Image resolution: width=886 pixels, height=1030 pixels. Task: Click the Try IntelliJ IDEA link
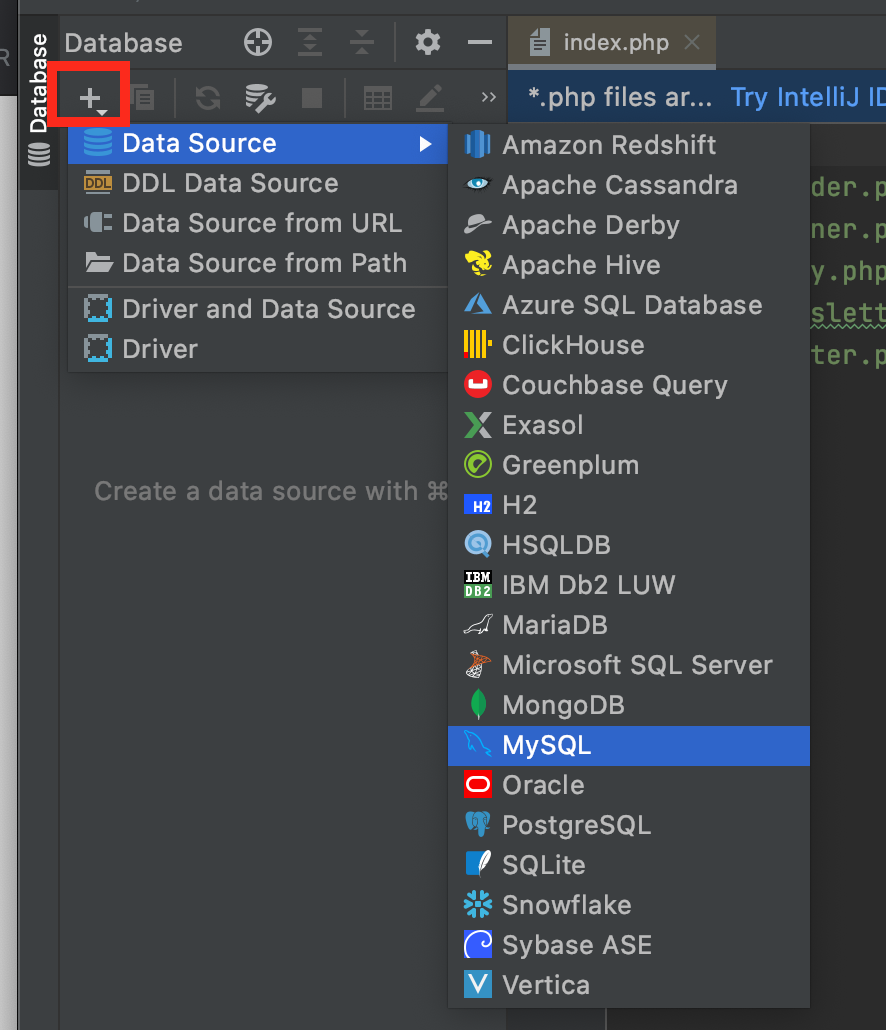[x=808, y=97]
